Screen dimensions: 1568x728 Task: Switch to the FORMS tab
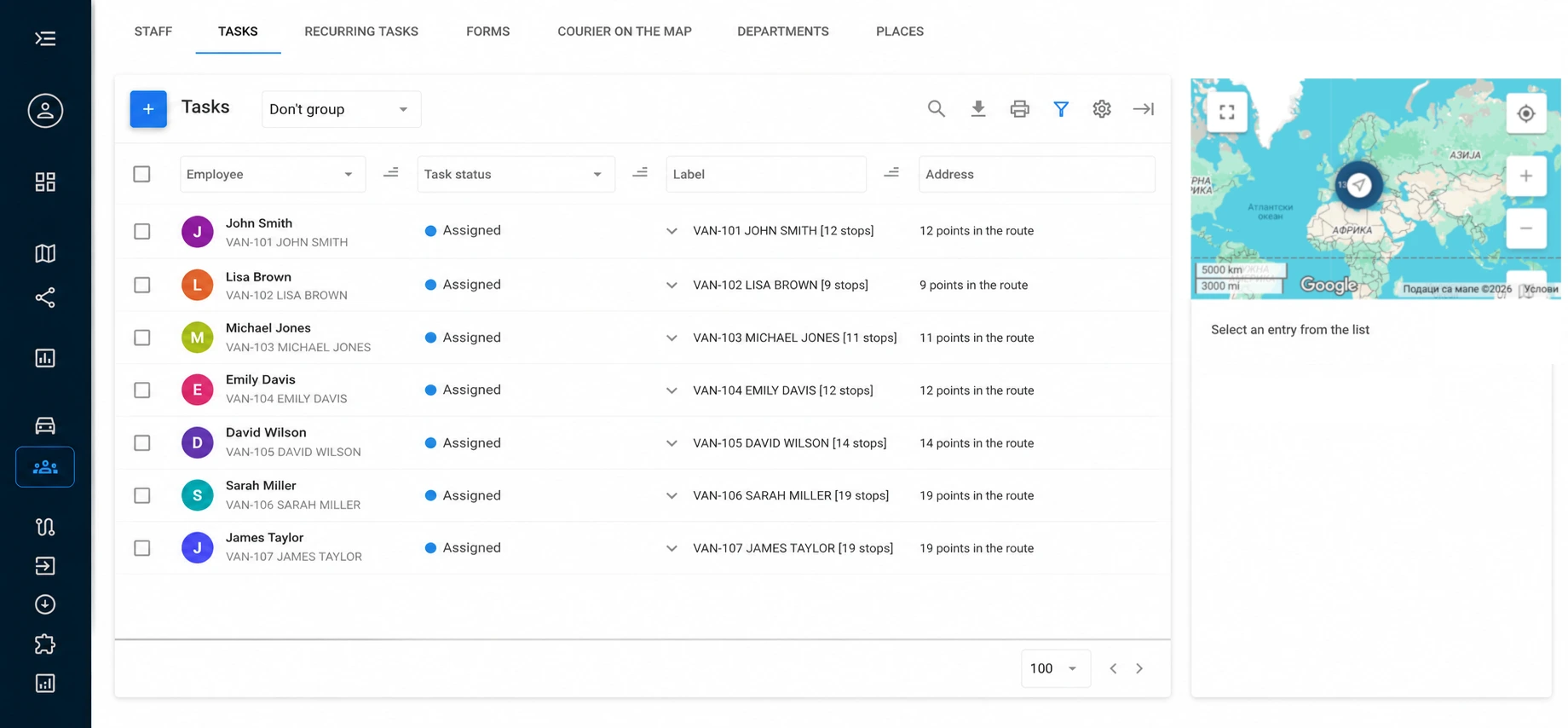[x=487, y=32]
